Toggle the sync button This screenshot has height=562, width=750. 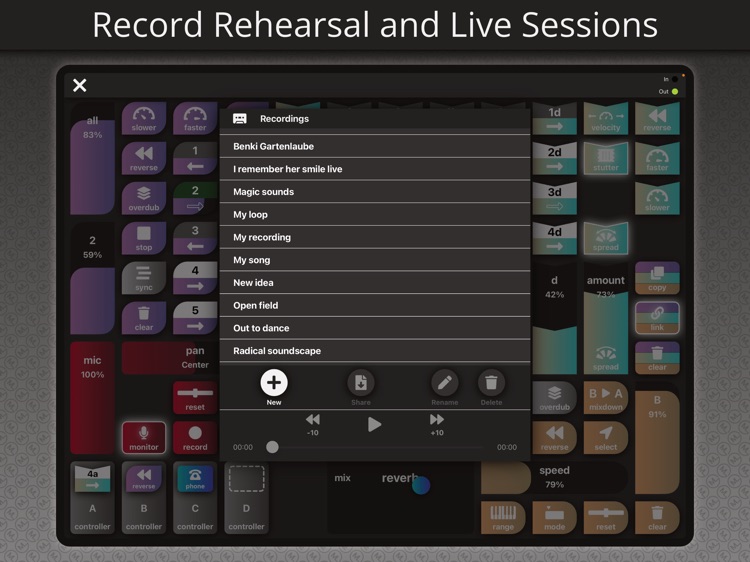click(x=143, y=278)
